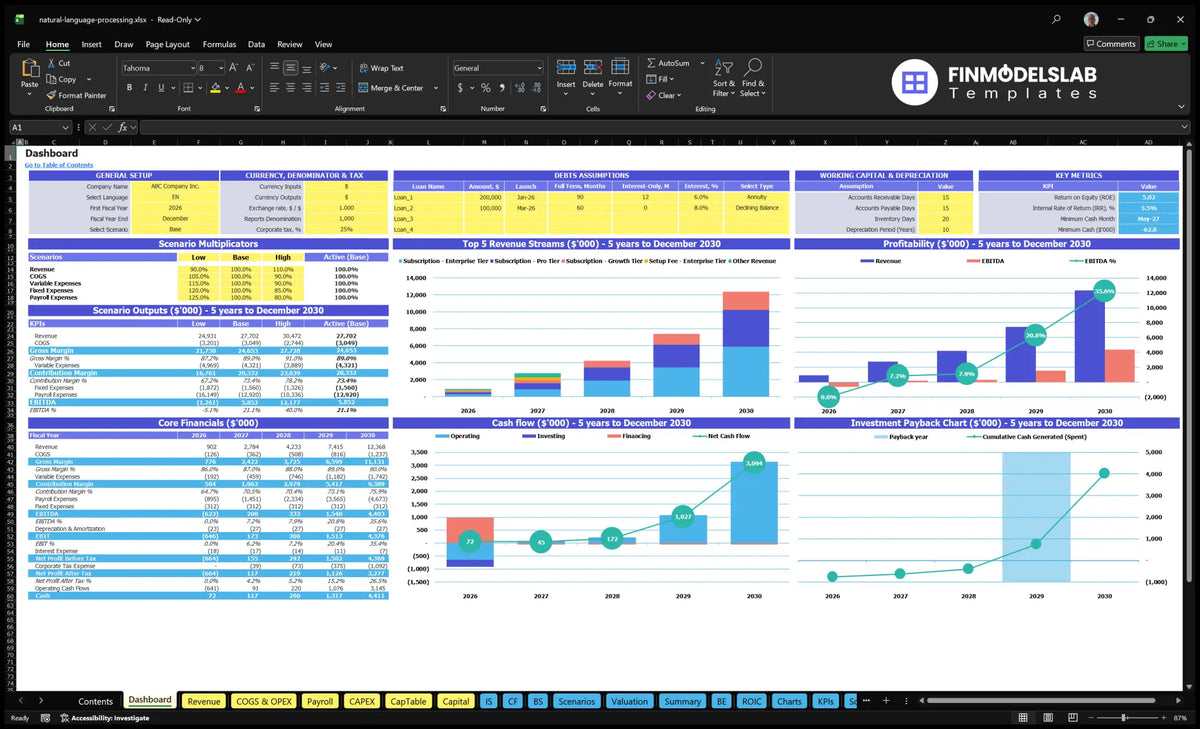Toggle Italic formatting
The width and height of the screenshot is (1200, 729).
coord(145,88)
